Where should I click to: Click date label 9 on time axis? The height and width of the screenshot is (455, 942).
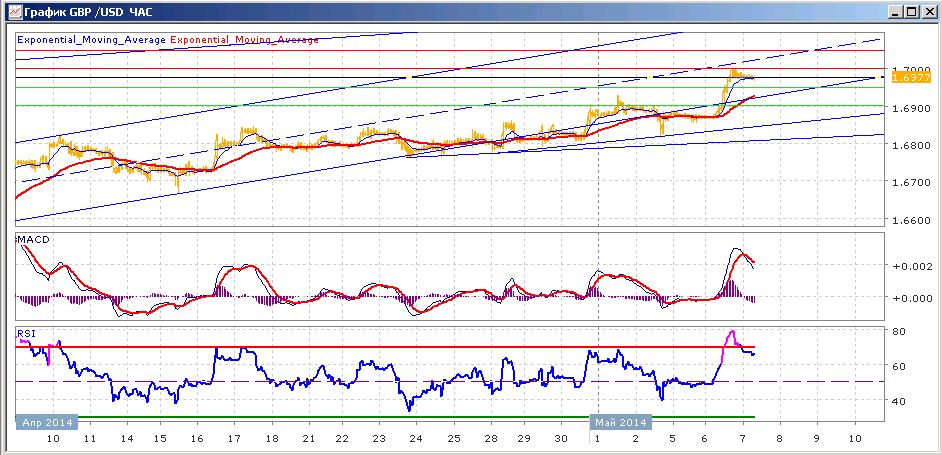[x=816, y=439]
